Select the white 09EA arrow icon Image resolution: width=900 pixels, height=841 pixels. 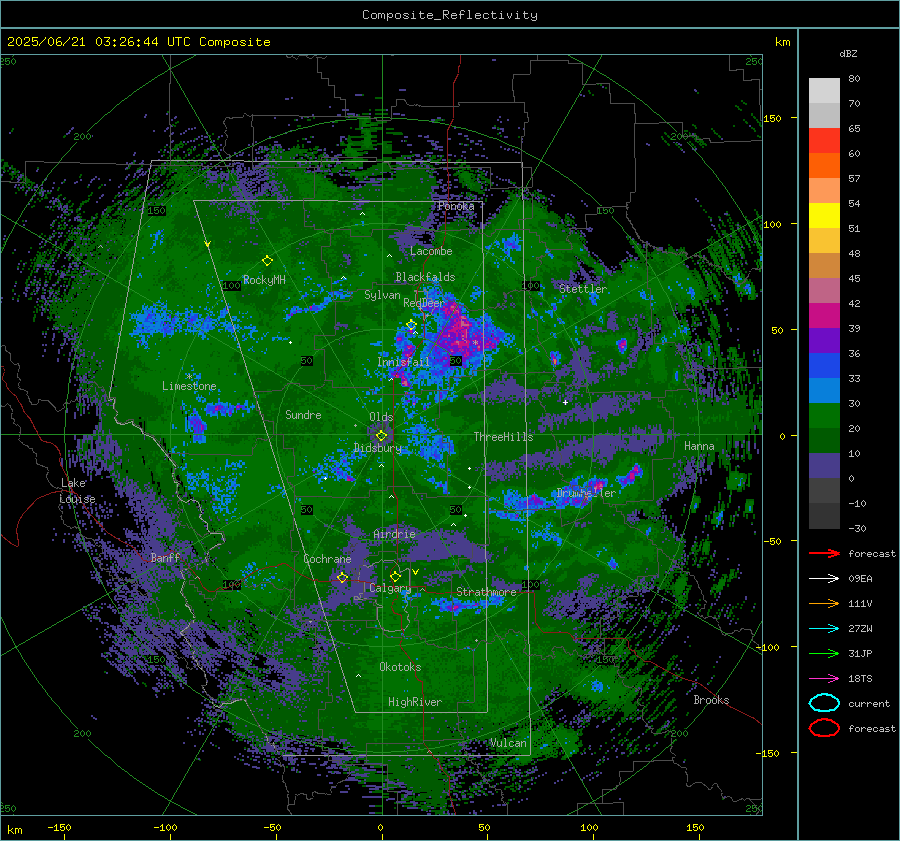[824, 579]
